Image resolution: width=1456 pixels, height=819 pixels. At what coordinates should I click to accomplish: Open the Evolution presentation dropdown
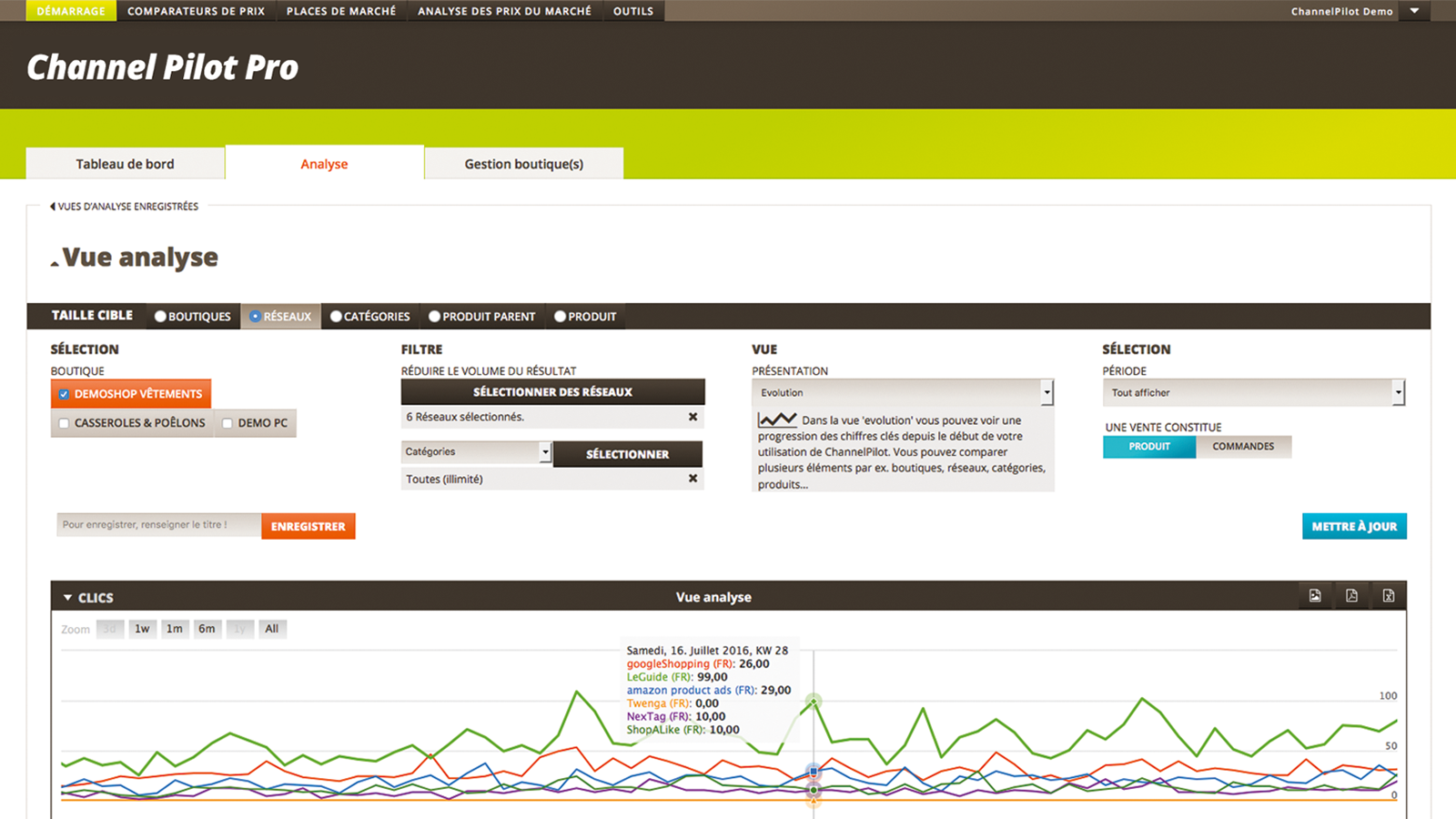point(903,392)
